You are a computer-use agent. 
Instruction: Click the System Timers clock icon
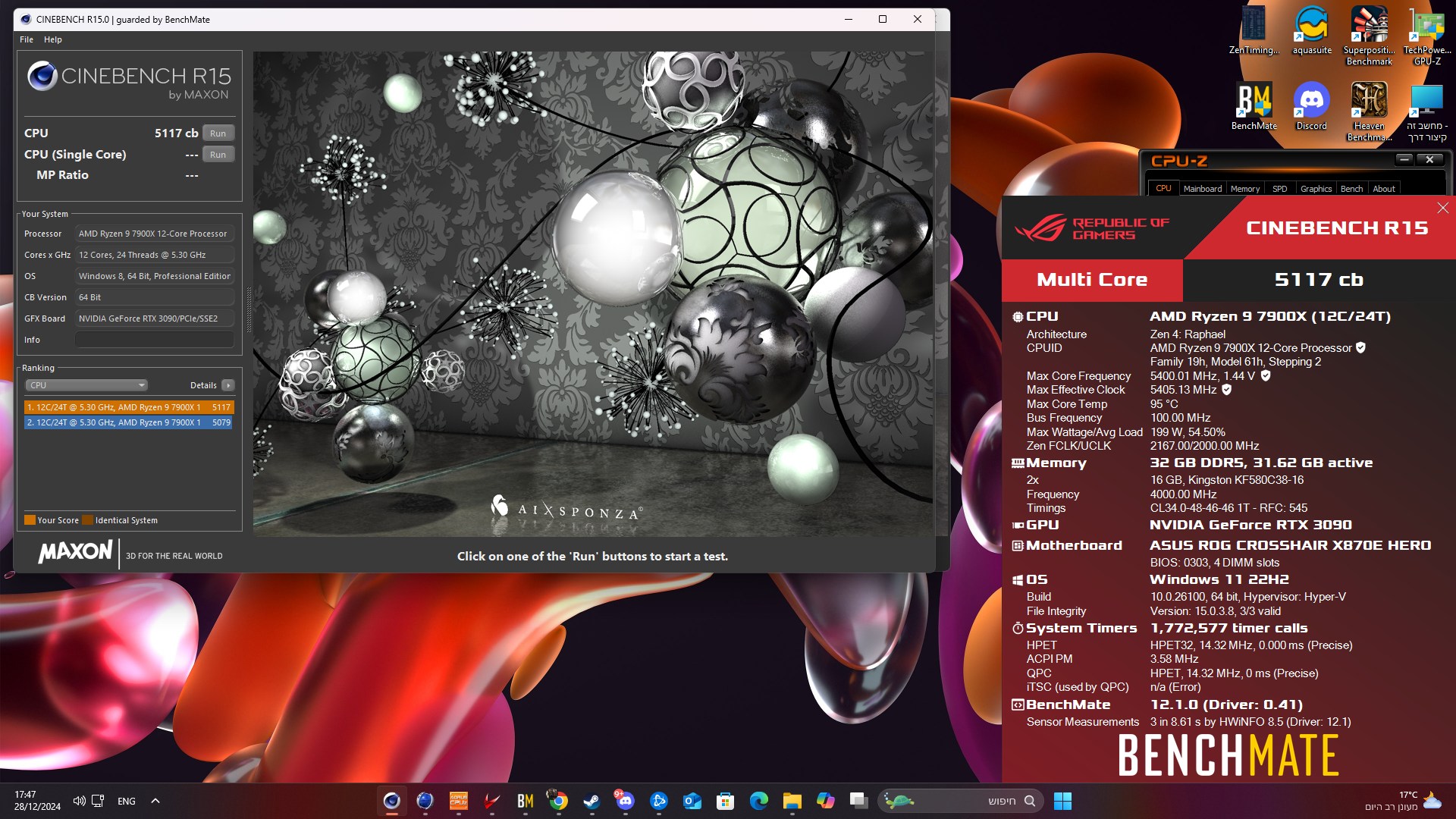(1018, 628)
